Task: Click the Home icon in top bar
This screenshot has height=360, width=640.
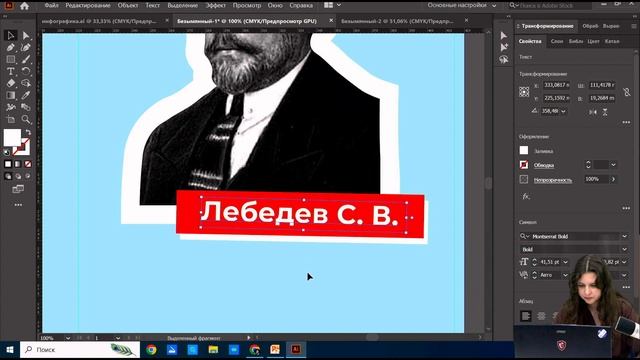Action: click(x=24, y=6)
